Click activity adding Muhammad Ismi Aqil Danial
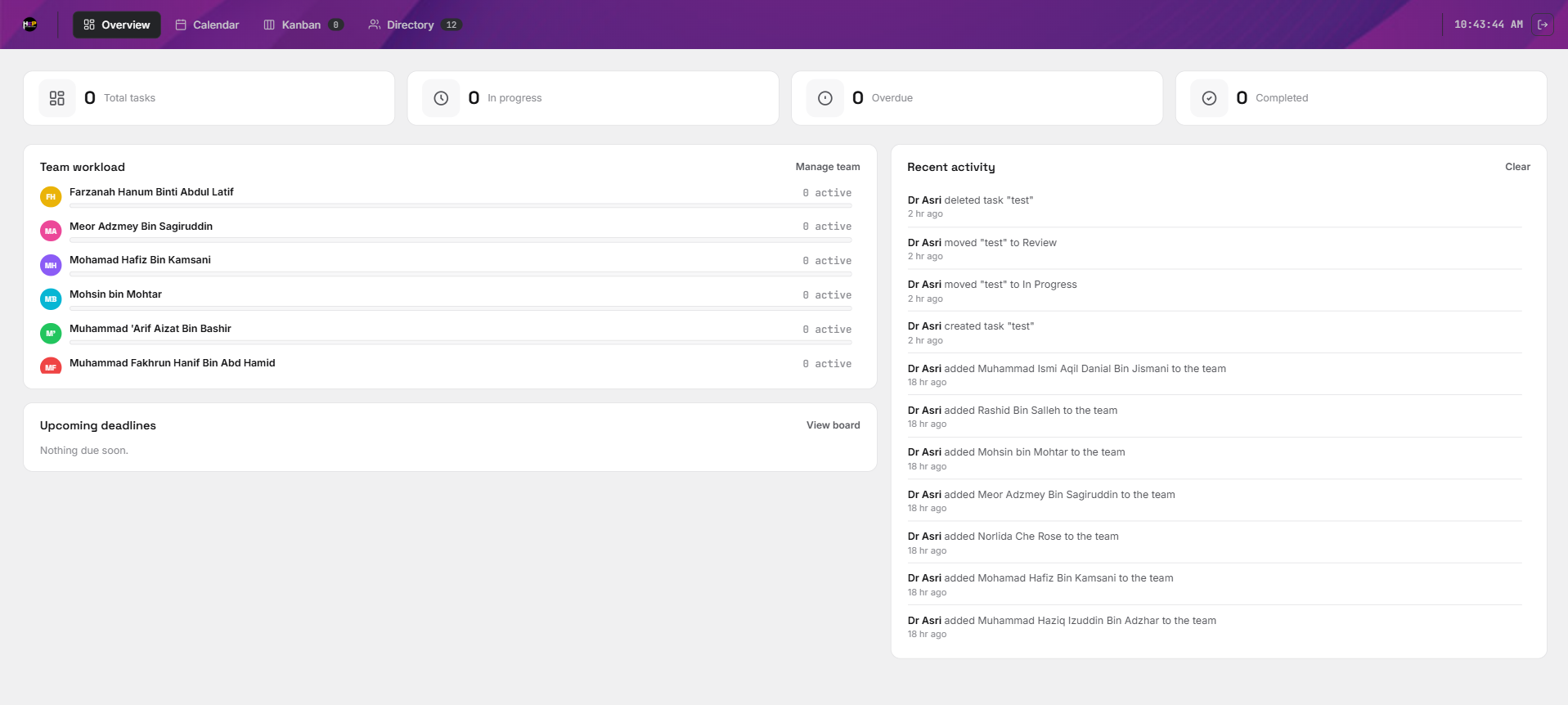This screenshot has width=1568, height=705. click(1215, 375)
